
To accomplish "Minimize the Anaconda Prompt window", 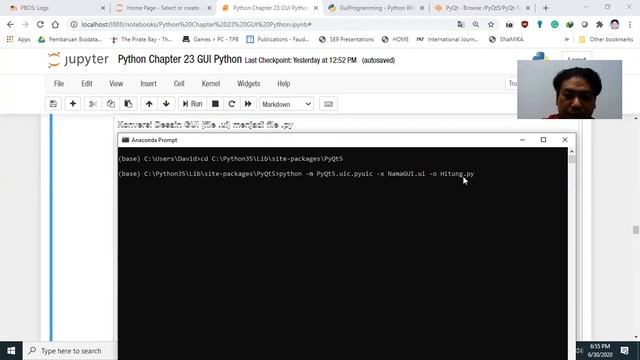I will click(x=522, y=140).
